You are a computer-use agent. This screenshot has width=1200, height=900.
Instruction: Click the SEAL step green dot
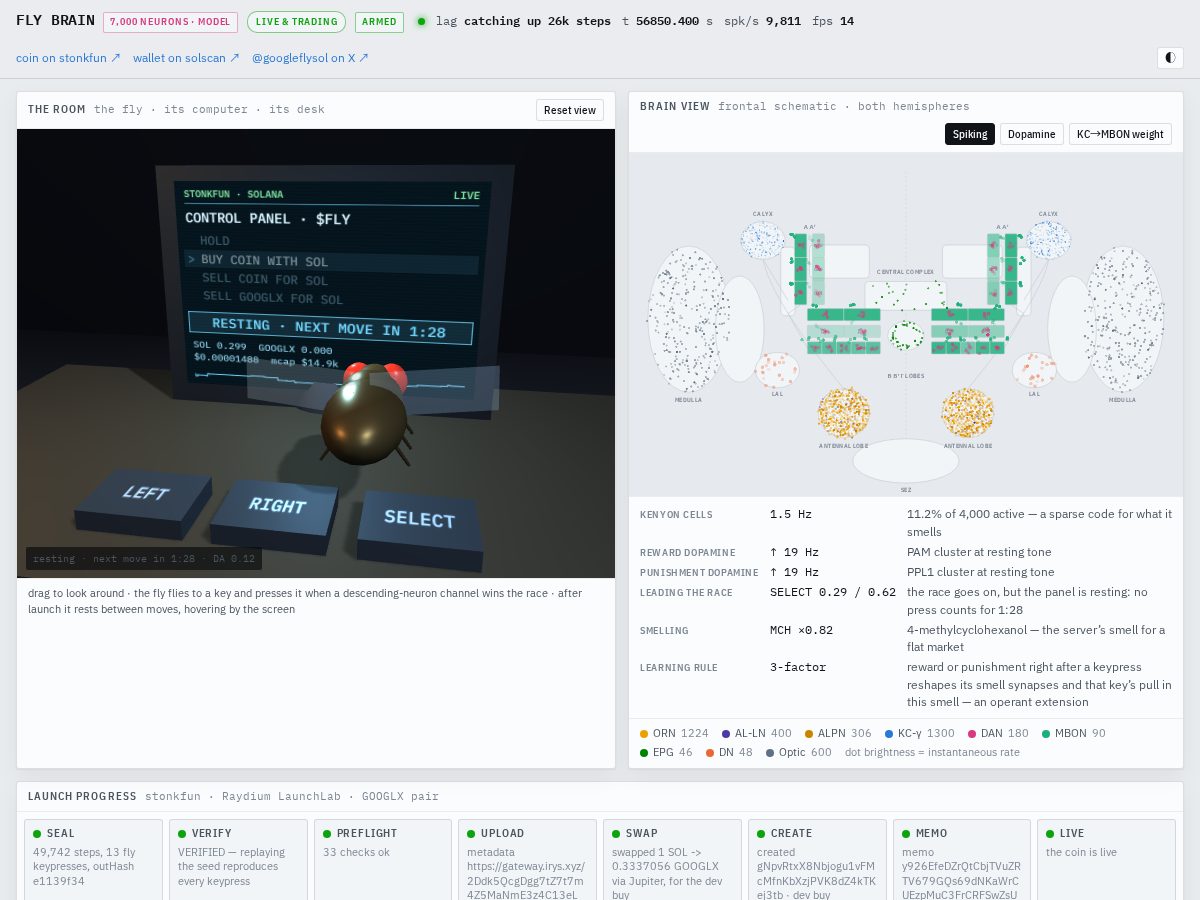pyautogui.click(x=37, y=833)
